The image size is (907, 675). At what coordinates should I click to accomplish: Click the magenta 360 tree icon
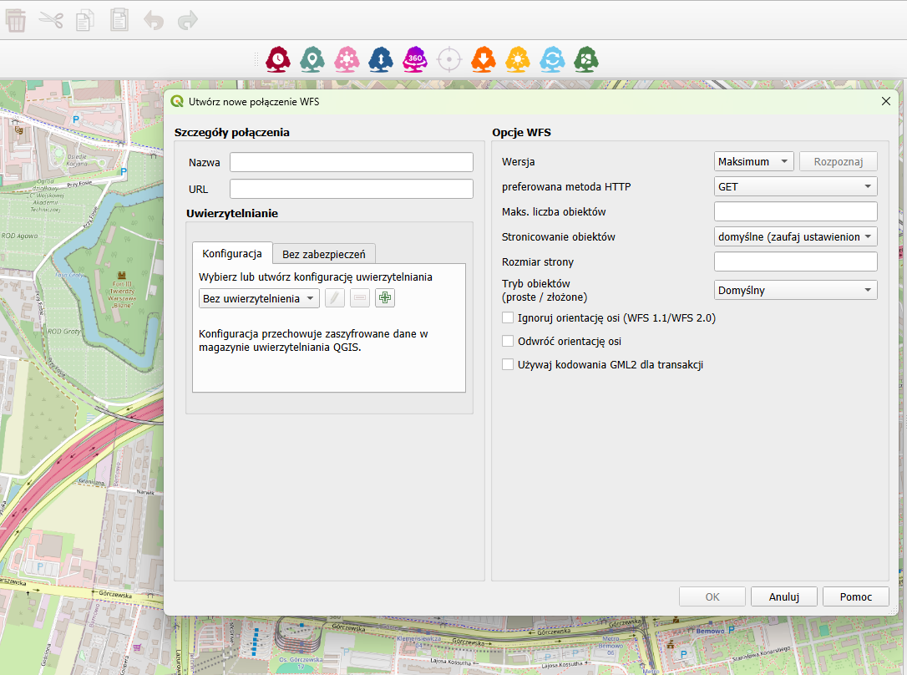click(x=415, y=60)
